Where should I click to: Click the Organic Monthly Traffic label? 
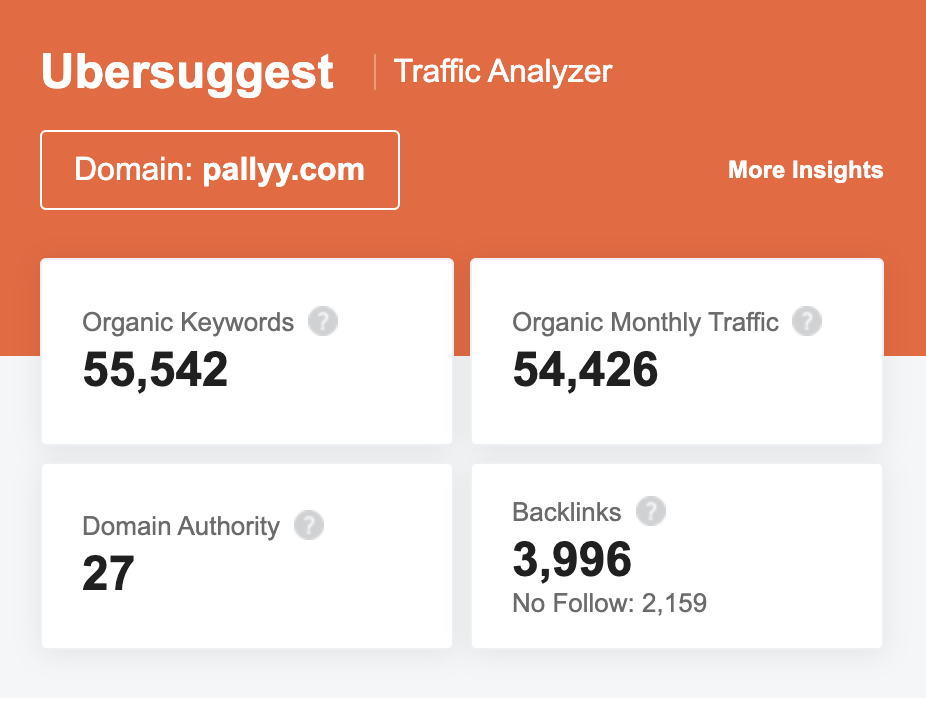point(645,322)
